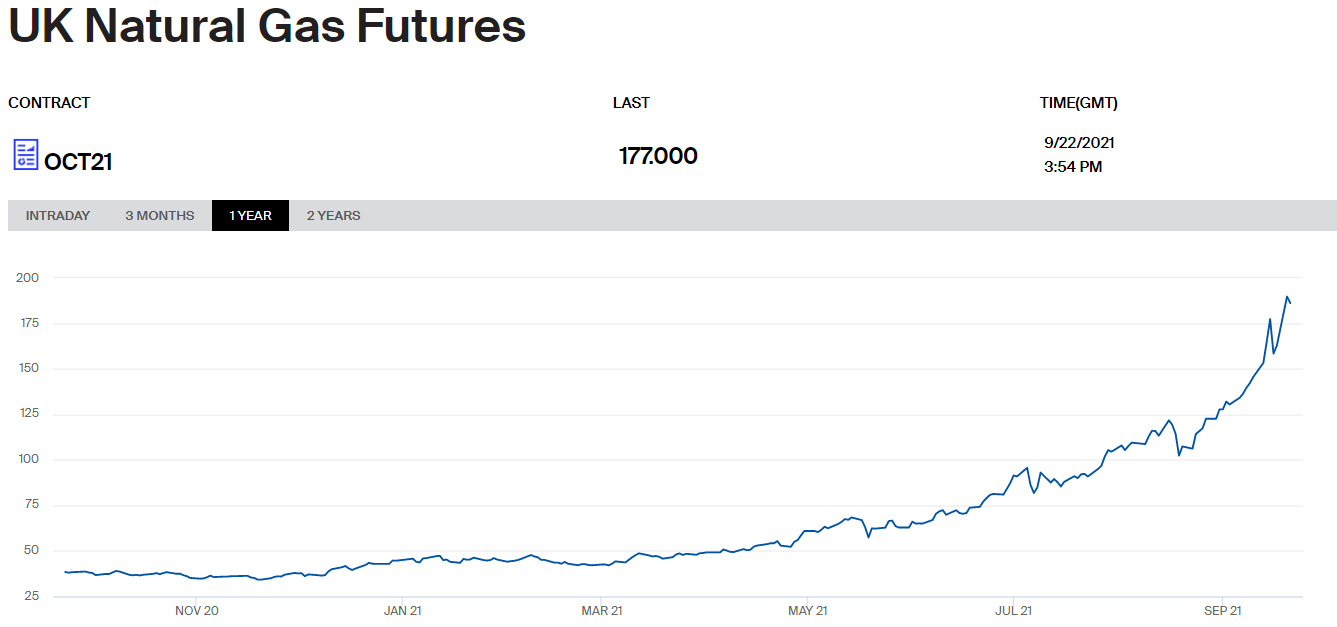Click the contract report icon beside OCT21

25,155
